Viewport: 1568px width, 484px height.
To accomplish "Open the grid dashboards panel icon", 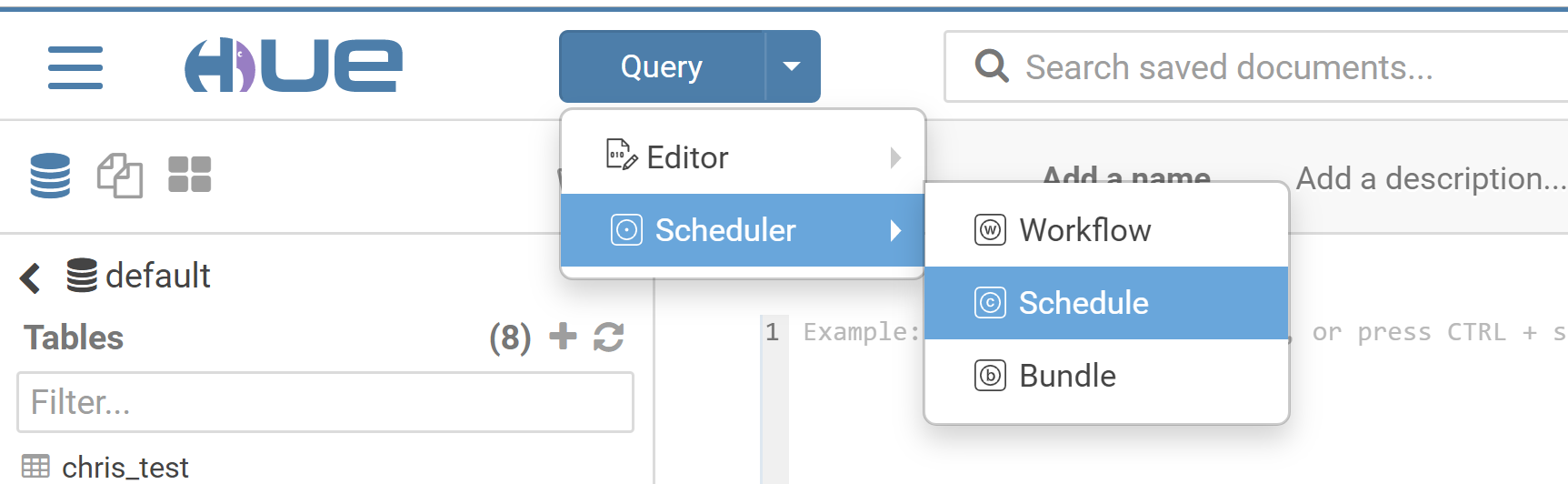I will pyautogui.click(x=189, y=175).
